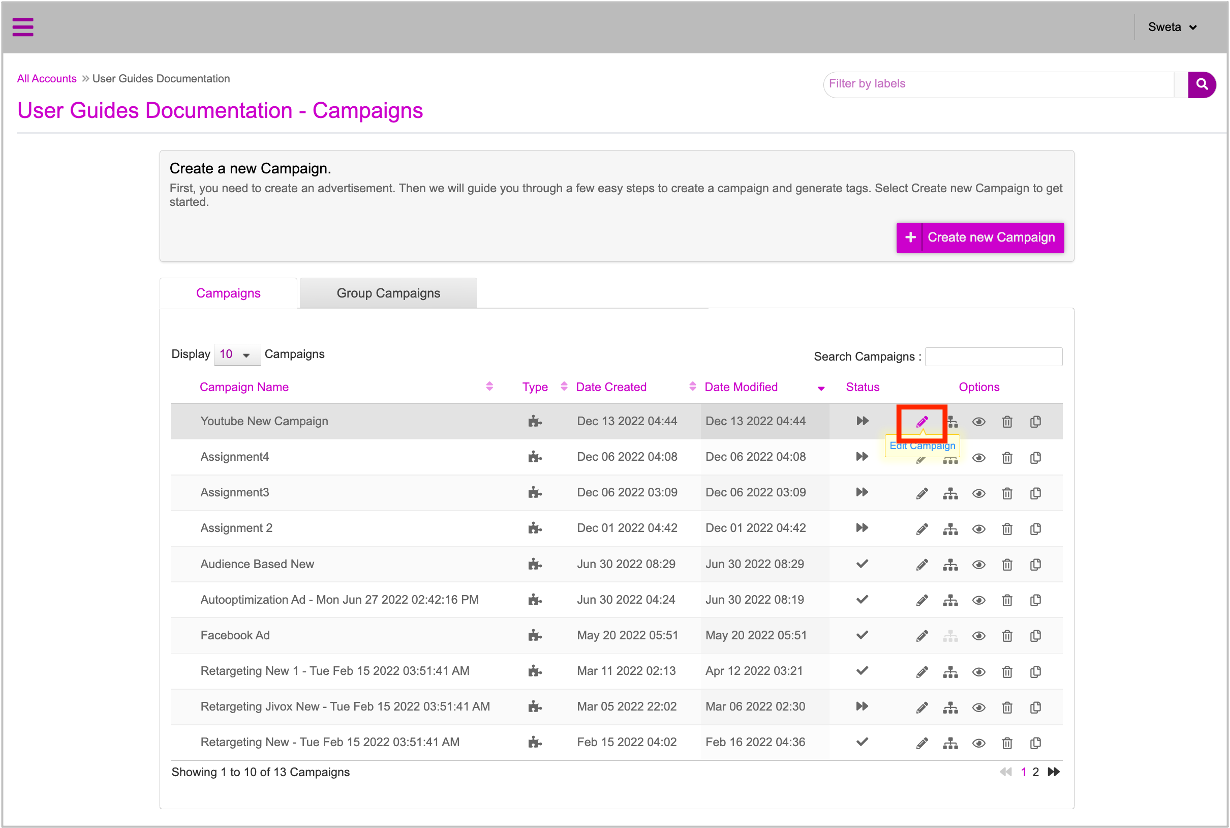
Task: Click the eye icon for Assignment4
Action: point(979,458)
